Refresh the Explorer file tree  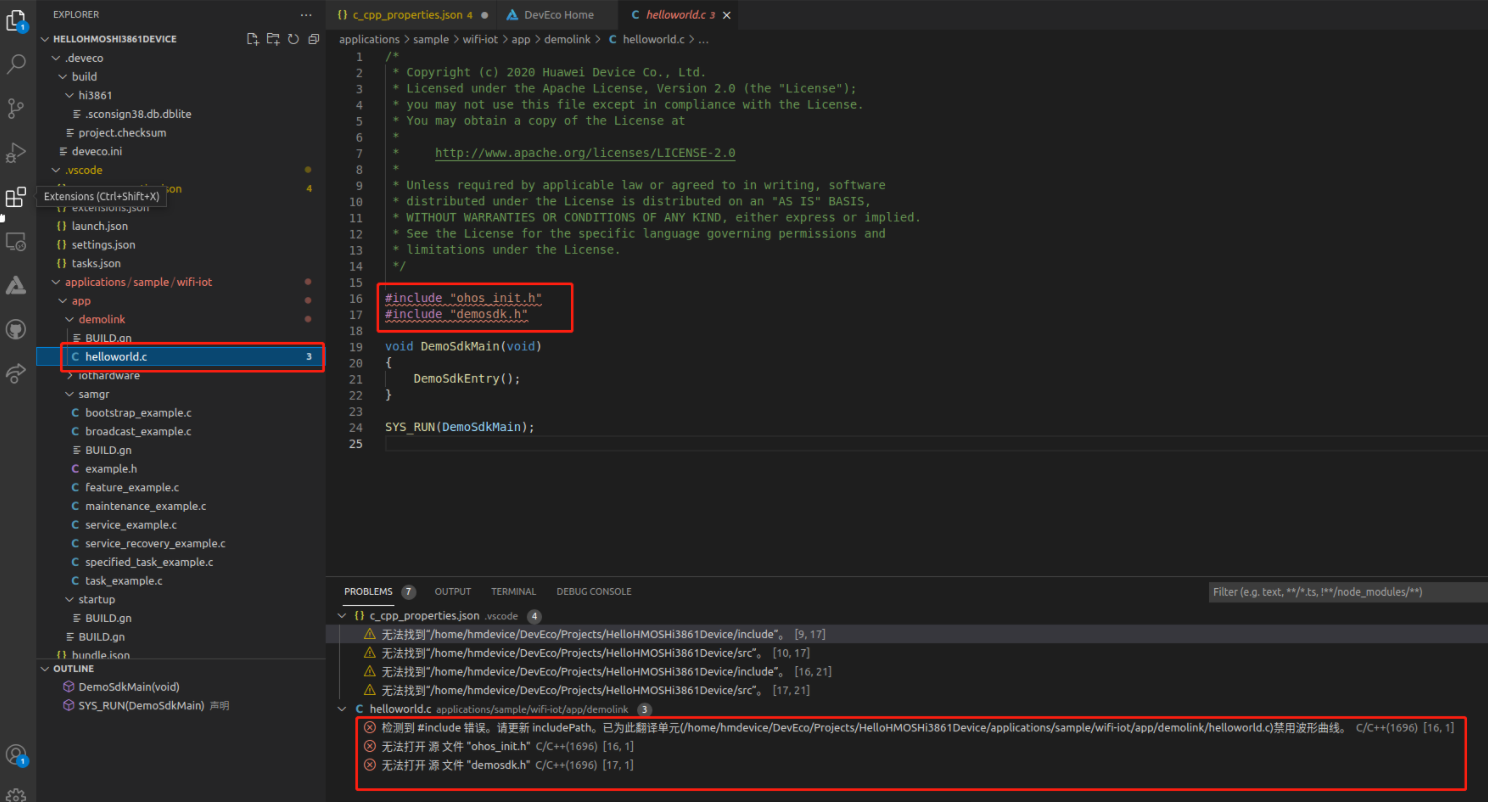(x=293, y=39)
